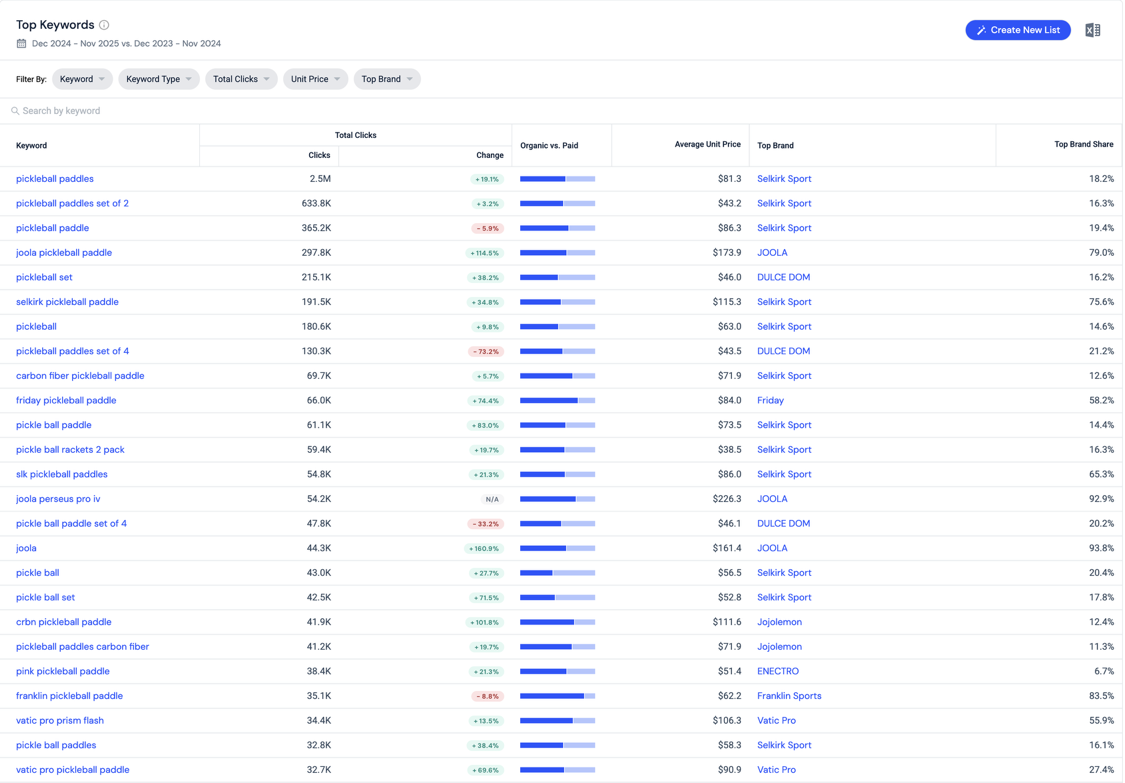Open the pickleball paddles keyword link
Image resolution: width=1125 pixels, height=783 pixels.
click(x=55, y=179)
